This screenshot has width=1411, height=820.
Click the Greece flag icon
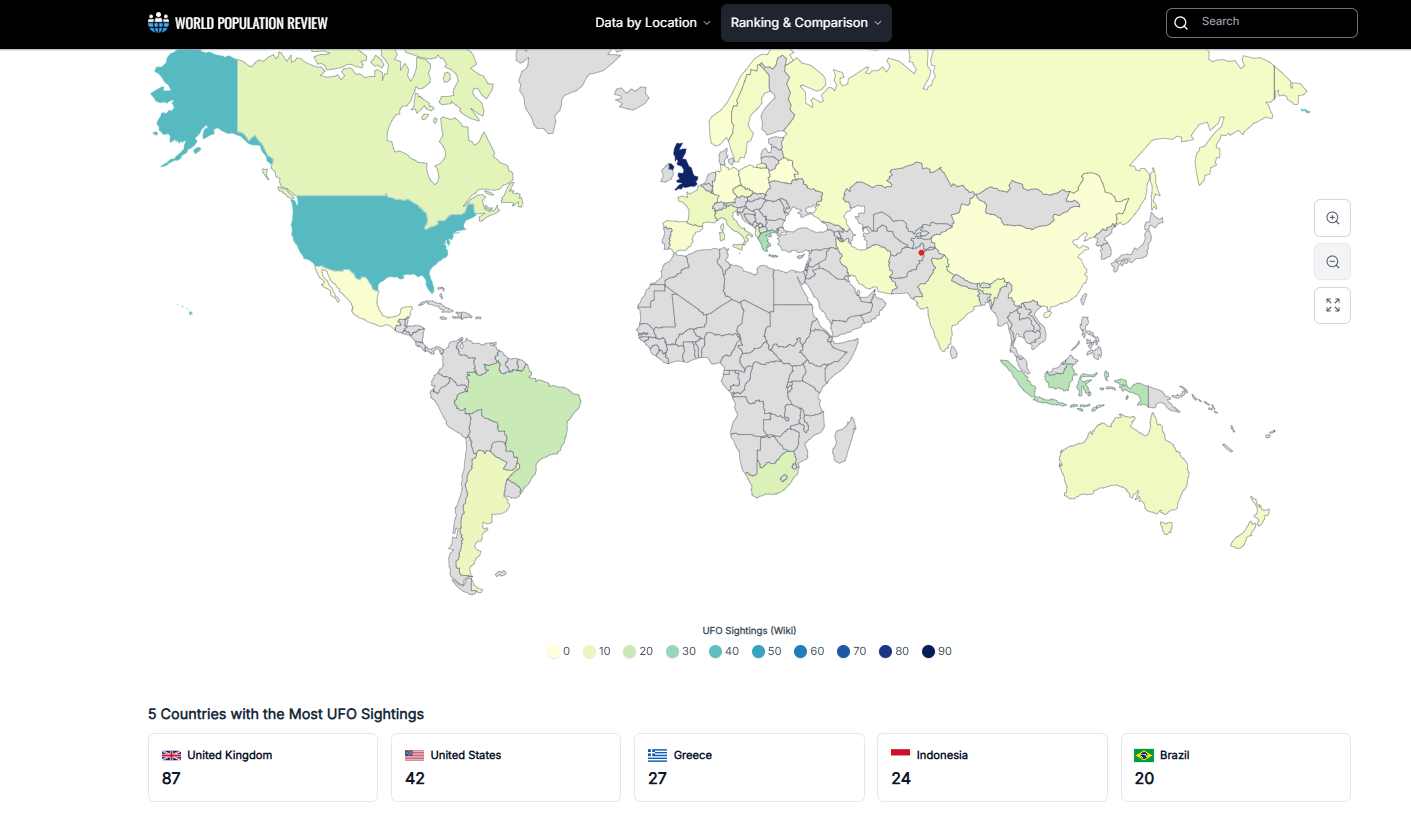click(657, 756)
